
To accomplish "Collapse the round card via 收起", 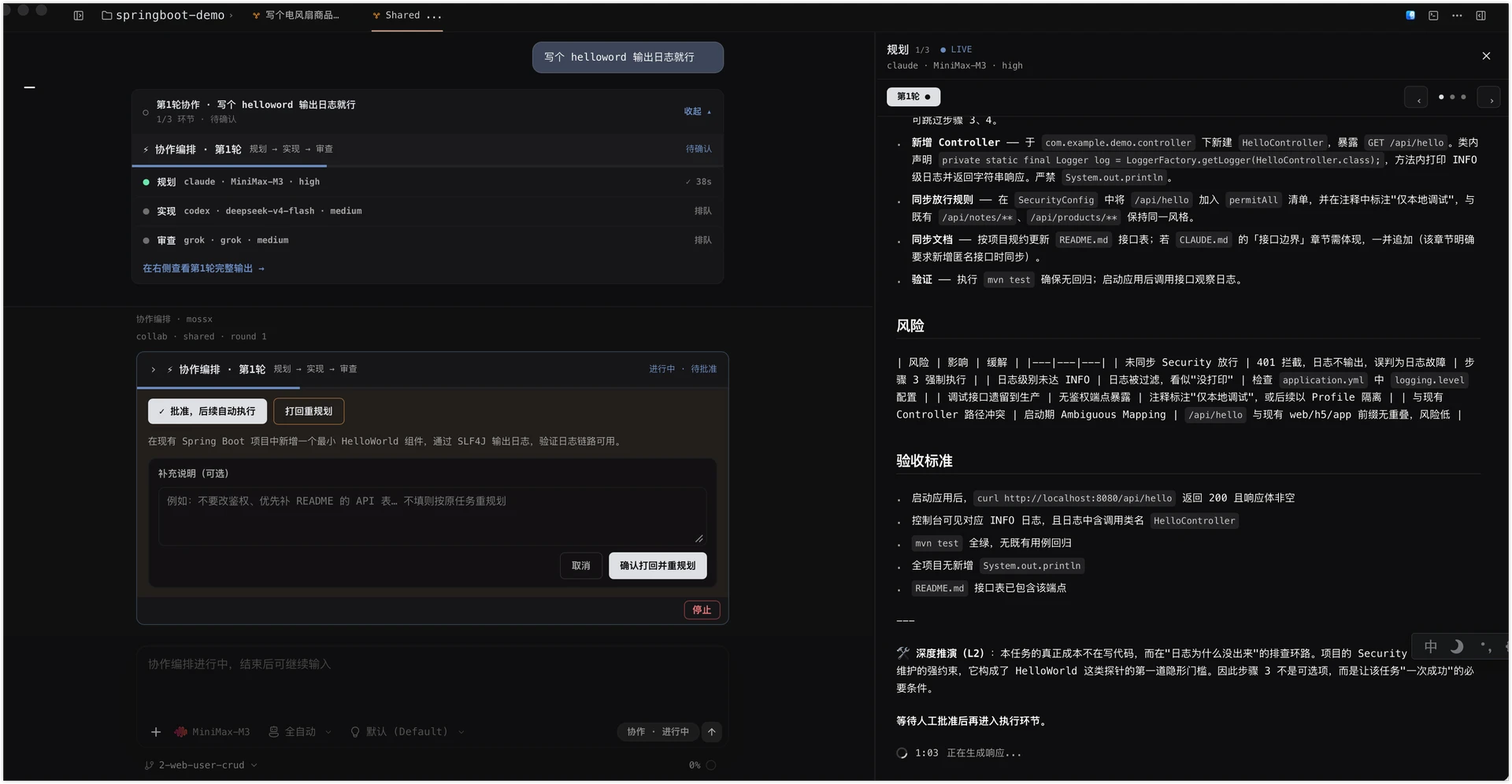I will point(697,112).
